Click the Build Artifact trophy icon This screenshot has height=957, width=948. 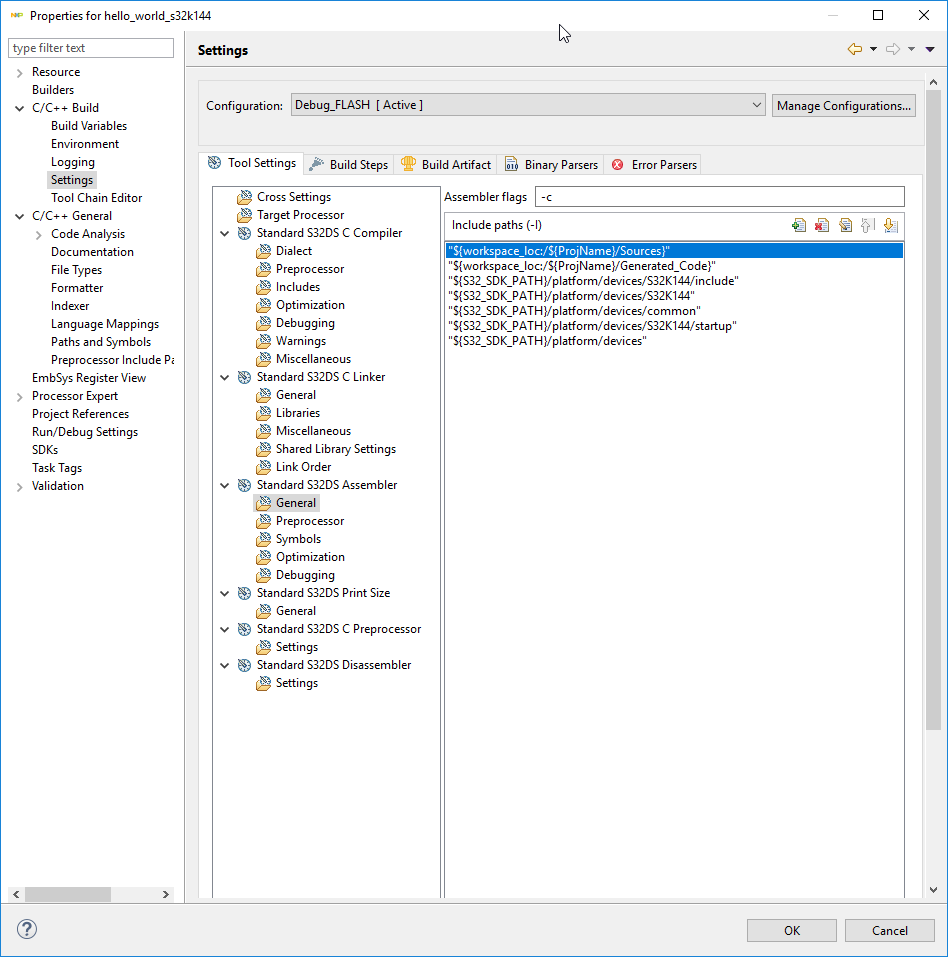[x=408, y=164]
